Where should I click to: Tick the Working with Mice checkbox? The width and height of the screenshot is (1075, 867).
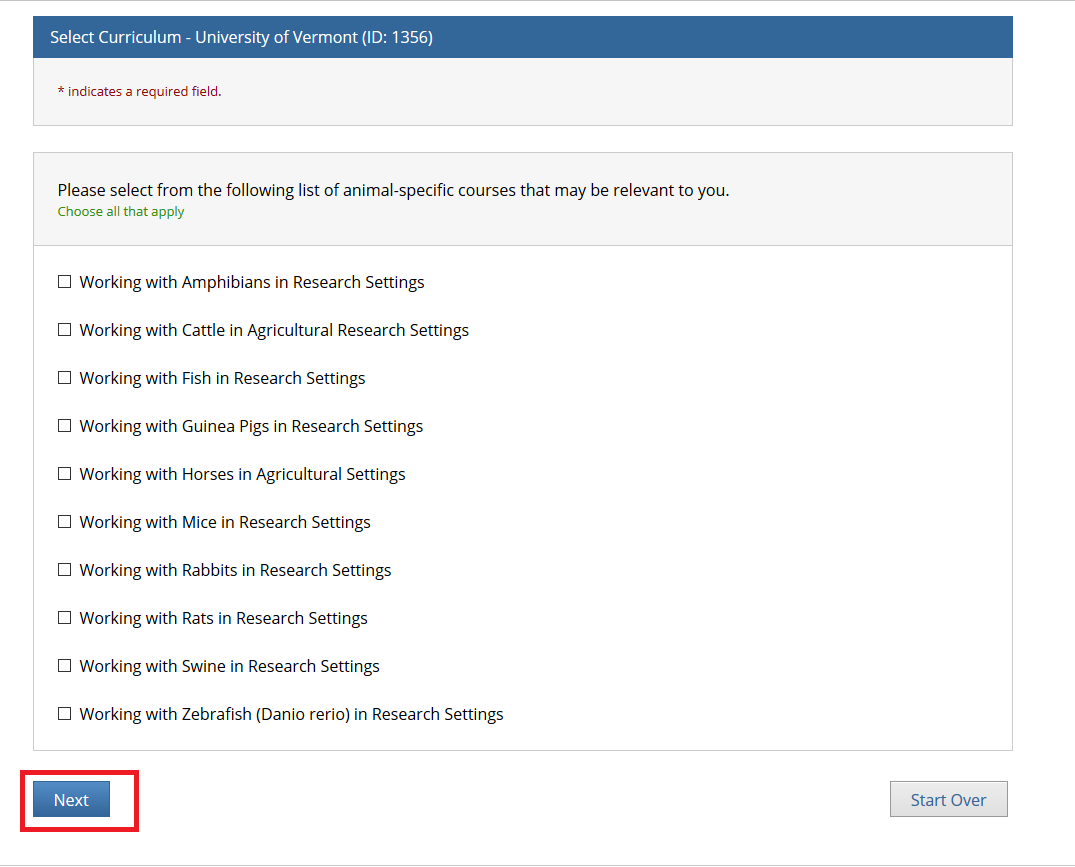point(65,522)
